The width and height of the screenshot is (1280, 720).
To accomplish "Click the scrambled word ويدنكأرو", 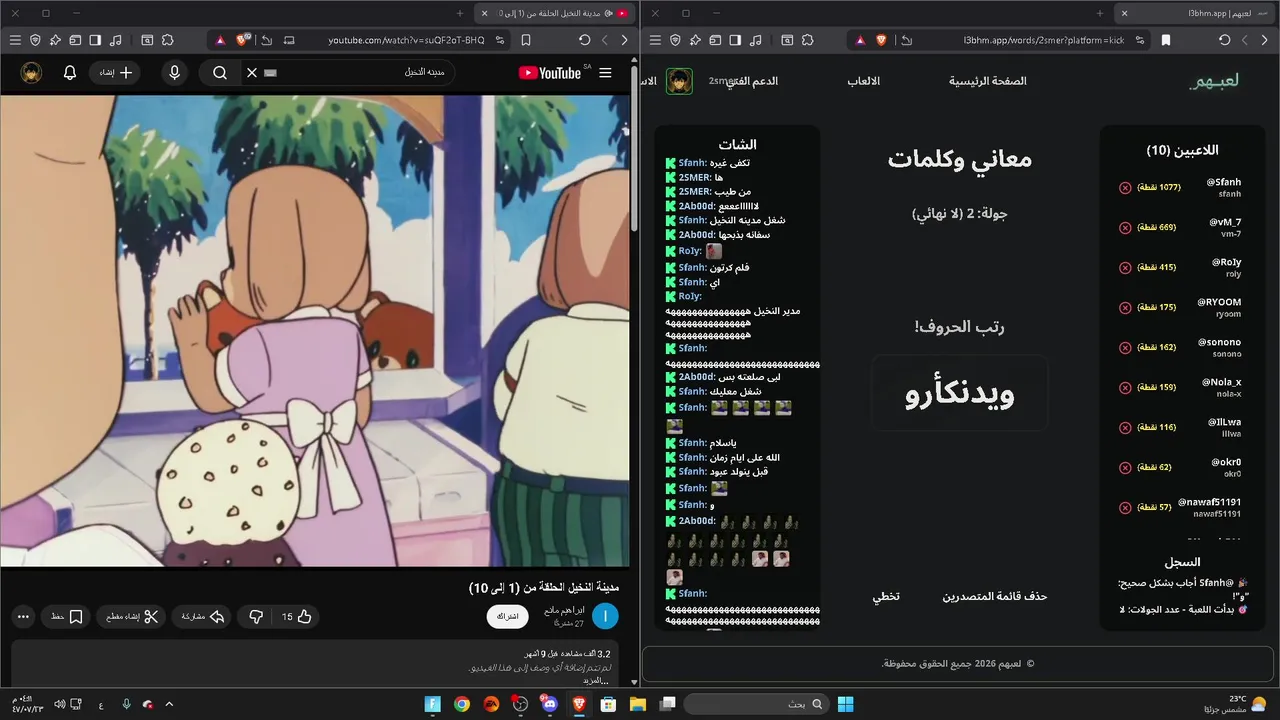I will coord(960,393).
